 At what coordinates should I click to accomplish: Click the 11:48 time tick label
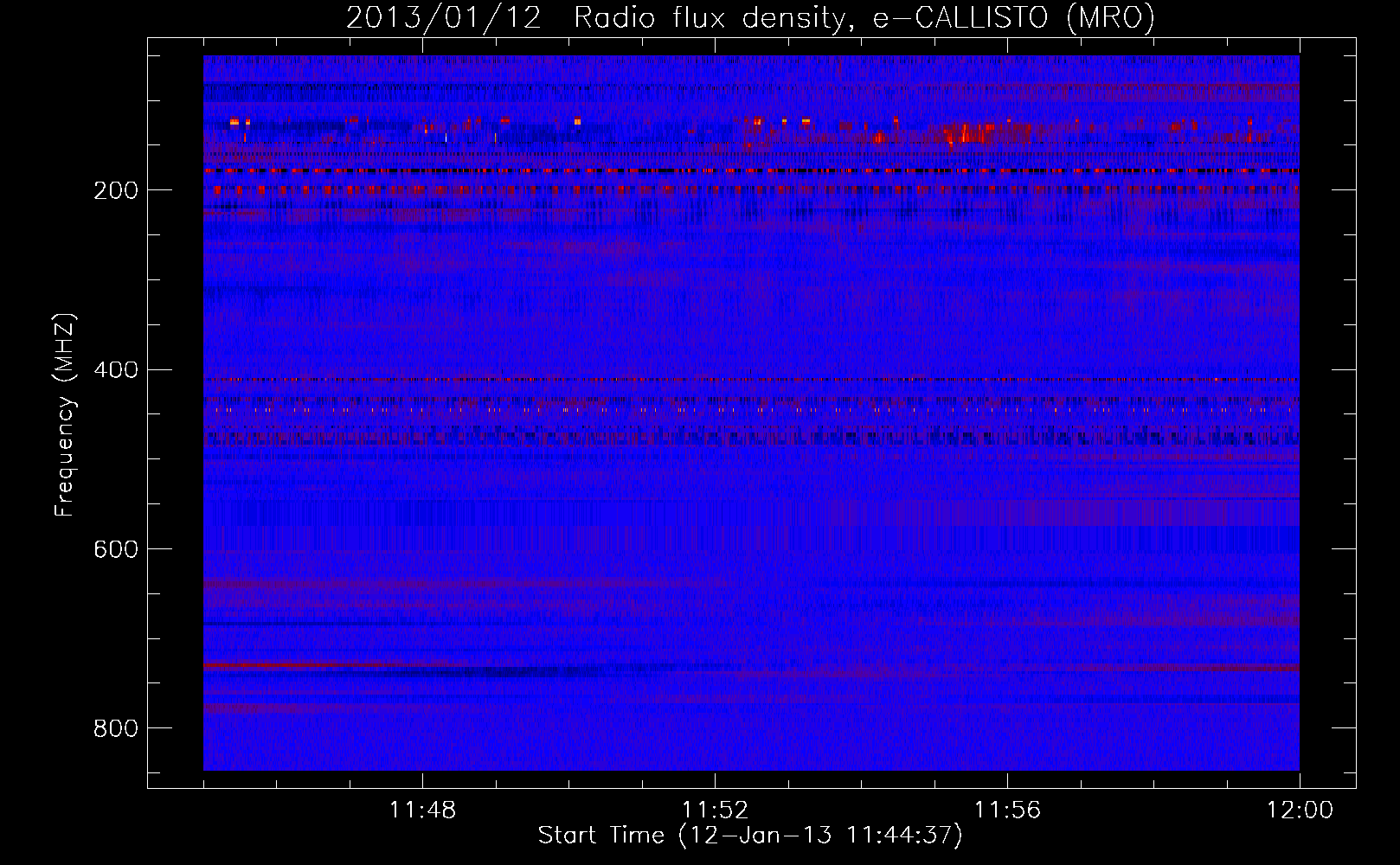click(x=422, y=811)
